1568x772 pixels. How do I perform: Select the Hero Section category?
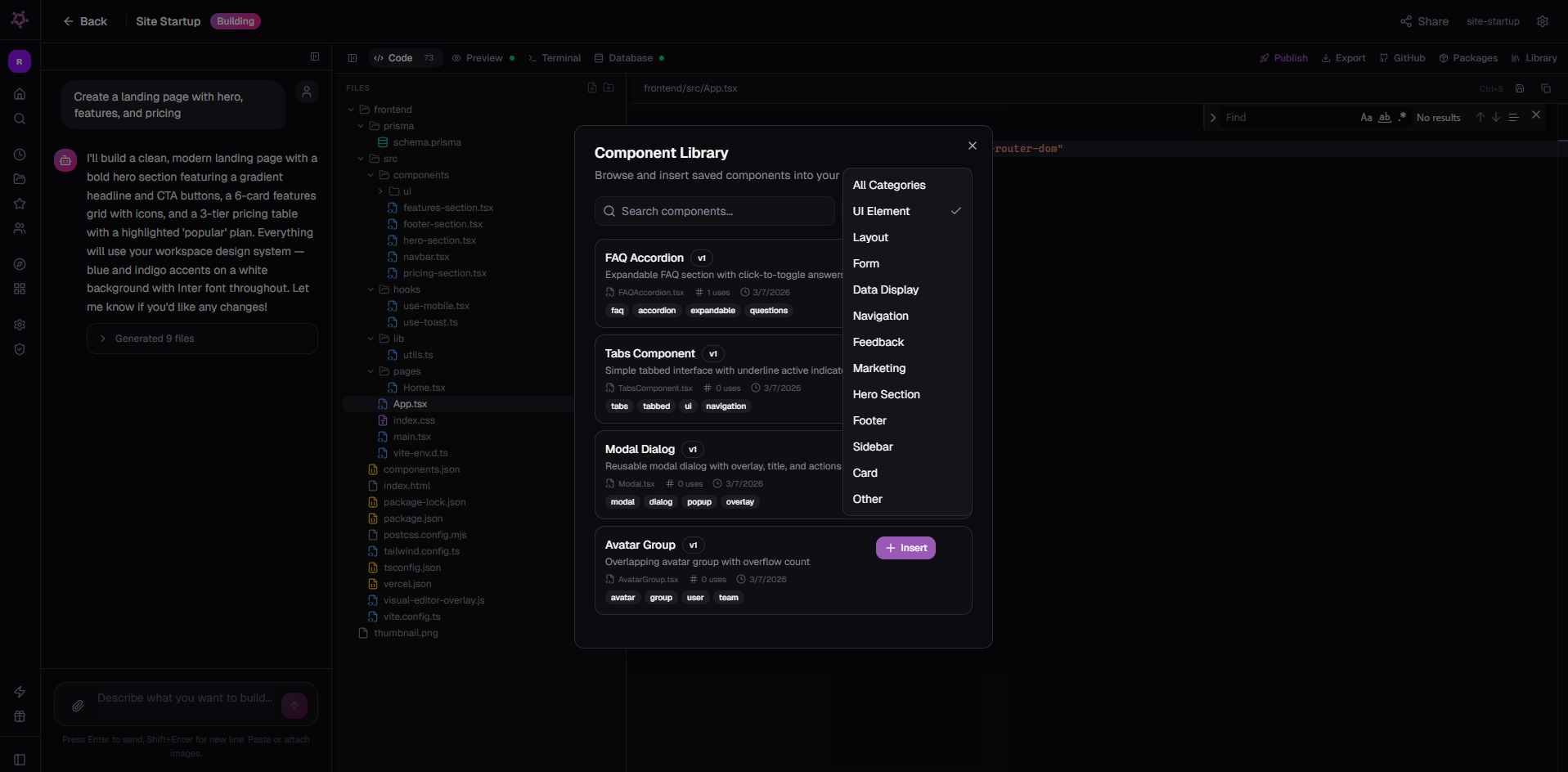coord(886,394)
